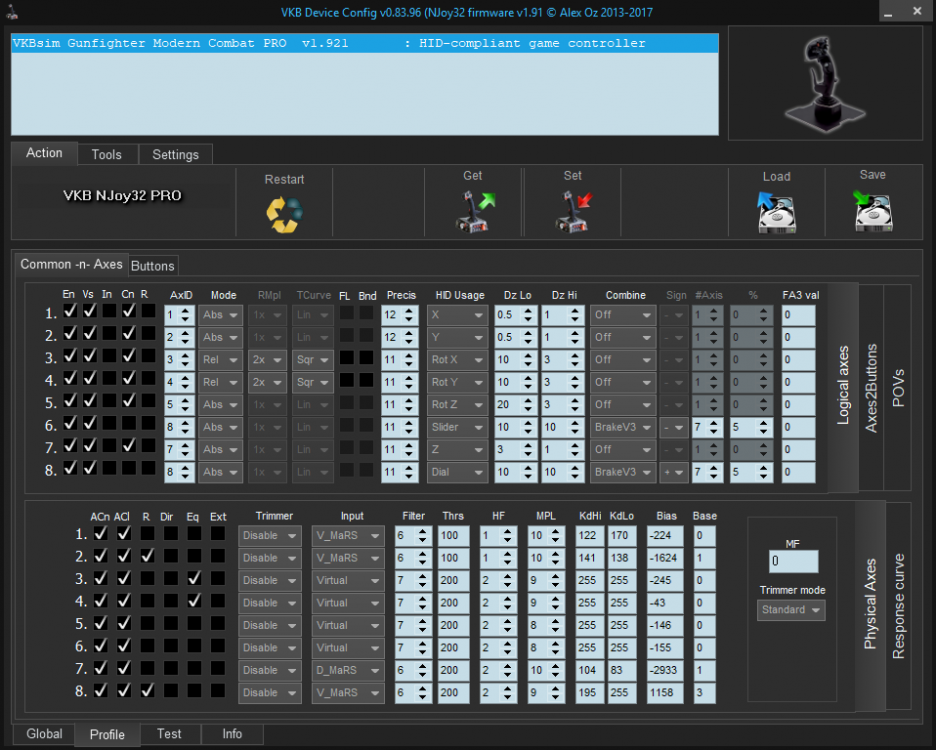Toggle the Eq checkbox for physical axis 3

click(x=194, y=579)
